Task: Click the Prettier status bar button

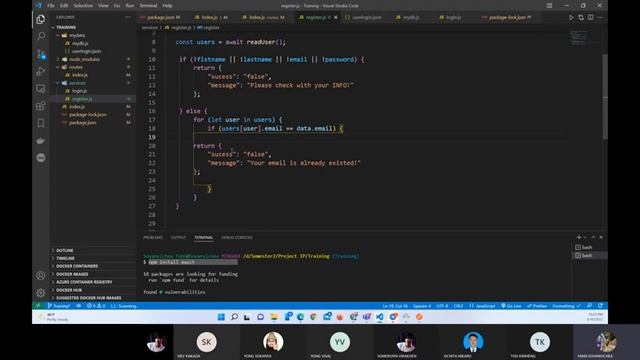Action: coord(537,306)
